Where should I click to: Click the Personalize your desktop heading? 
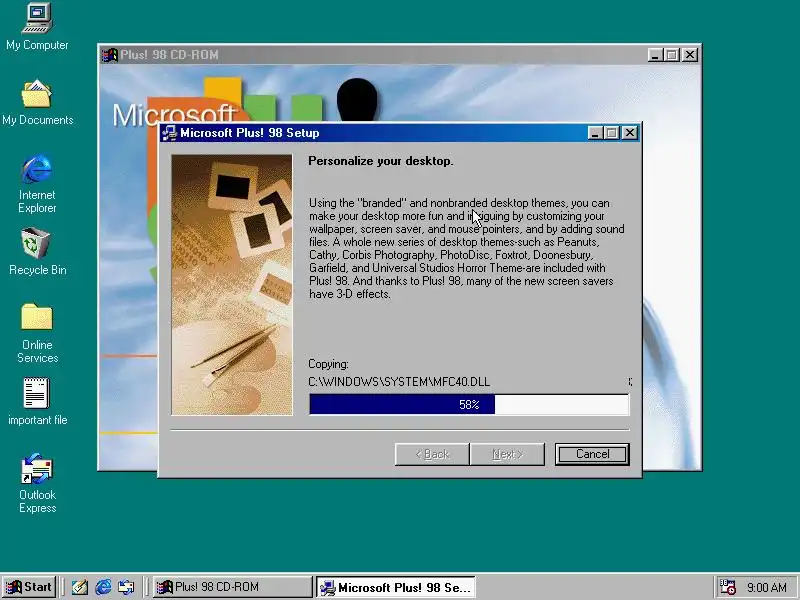click(x=381, y=161)
